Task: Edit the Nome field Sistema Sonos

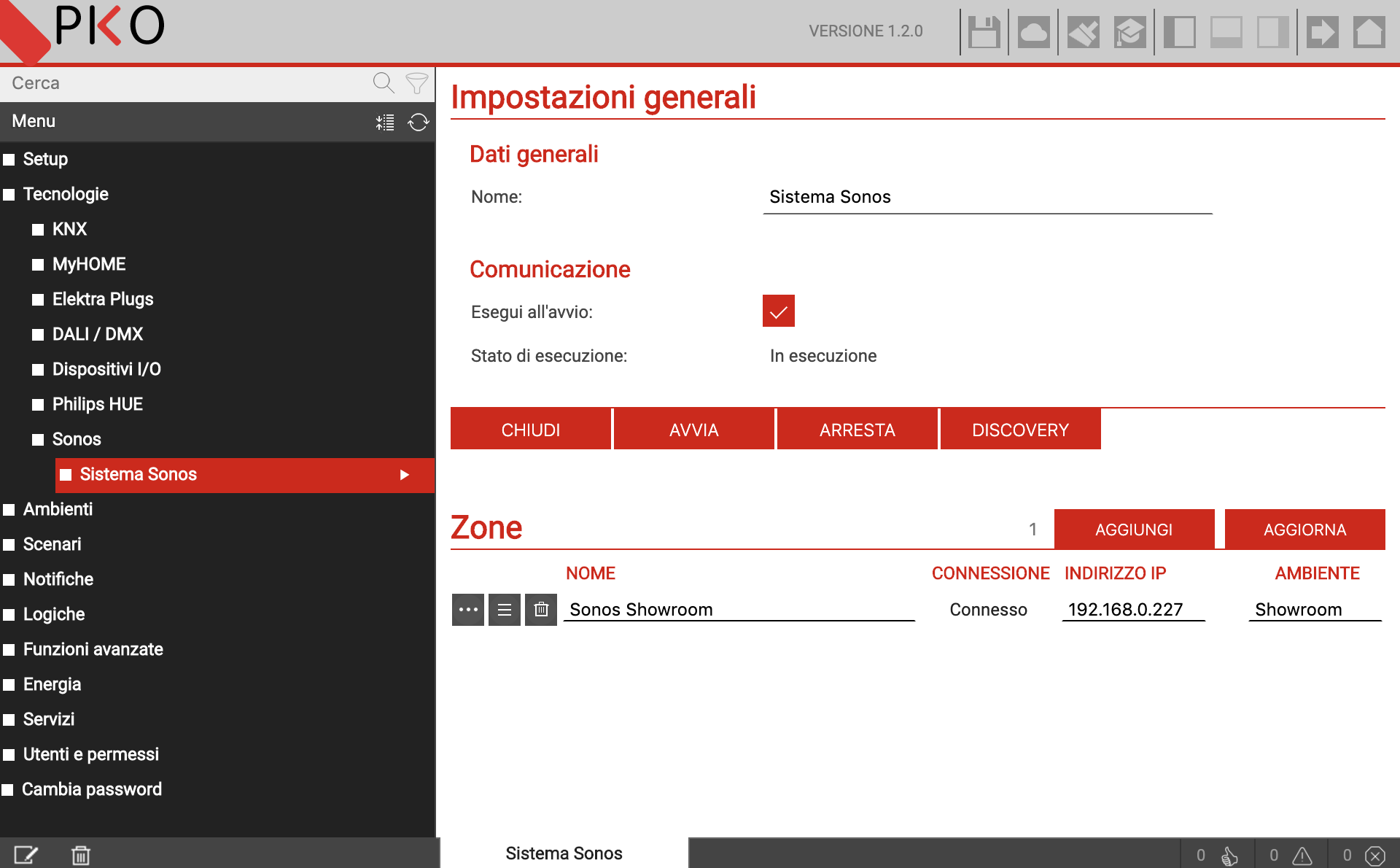Action: click(987, 197)
